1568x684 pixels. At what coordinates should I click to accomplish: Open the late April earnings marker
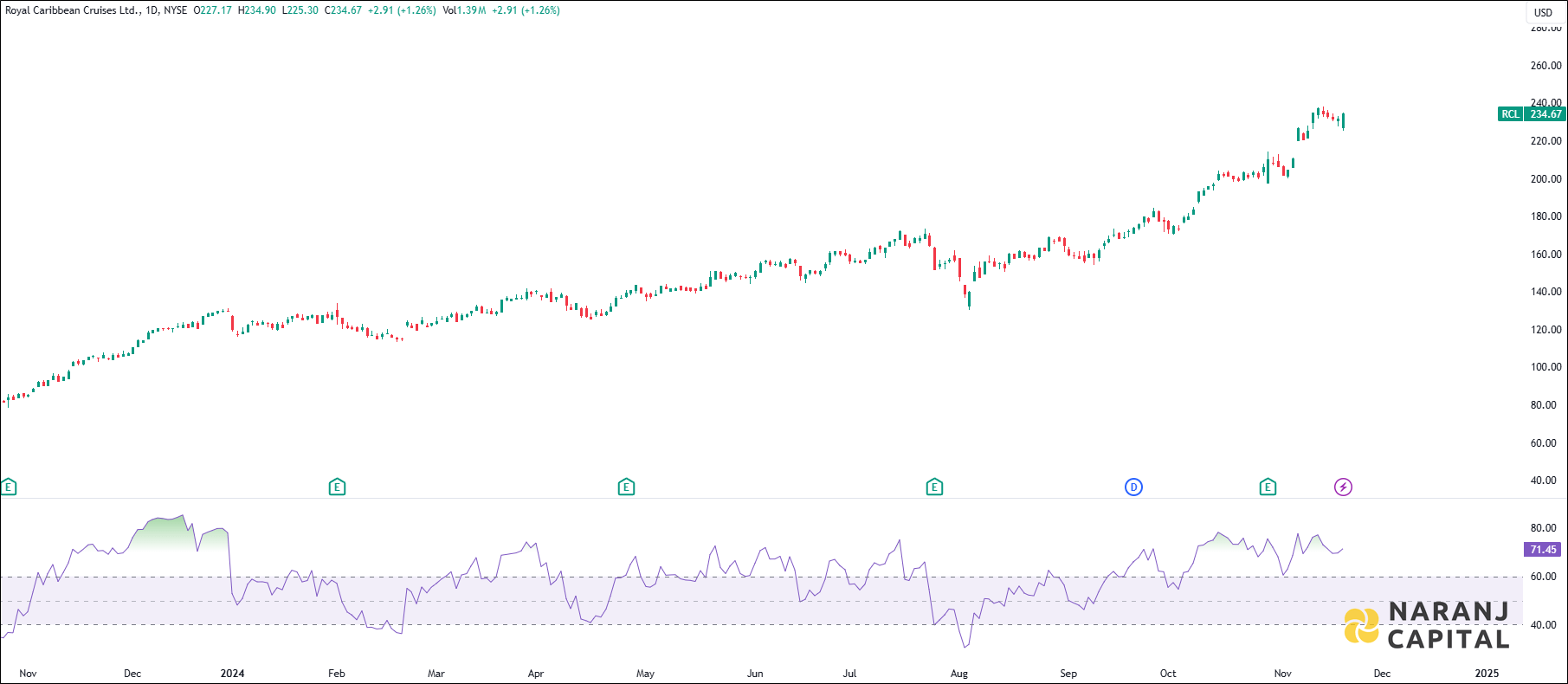[x=626, y=487]
